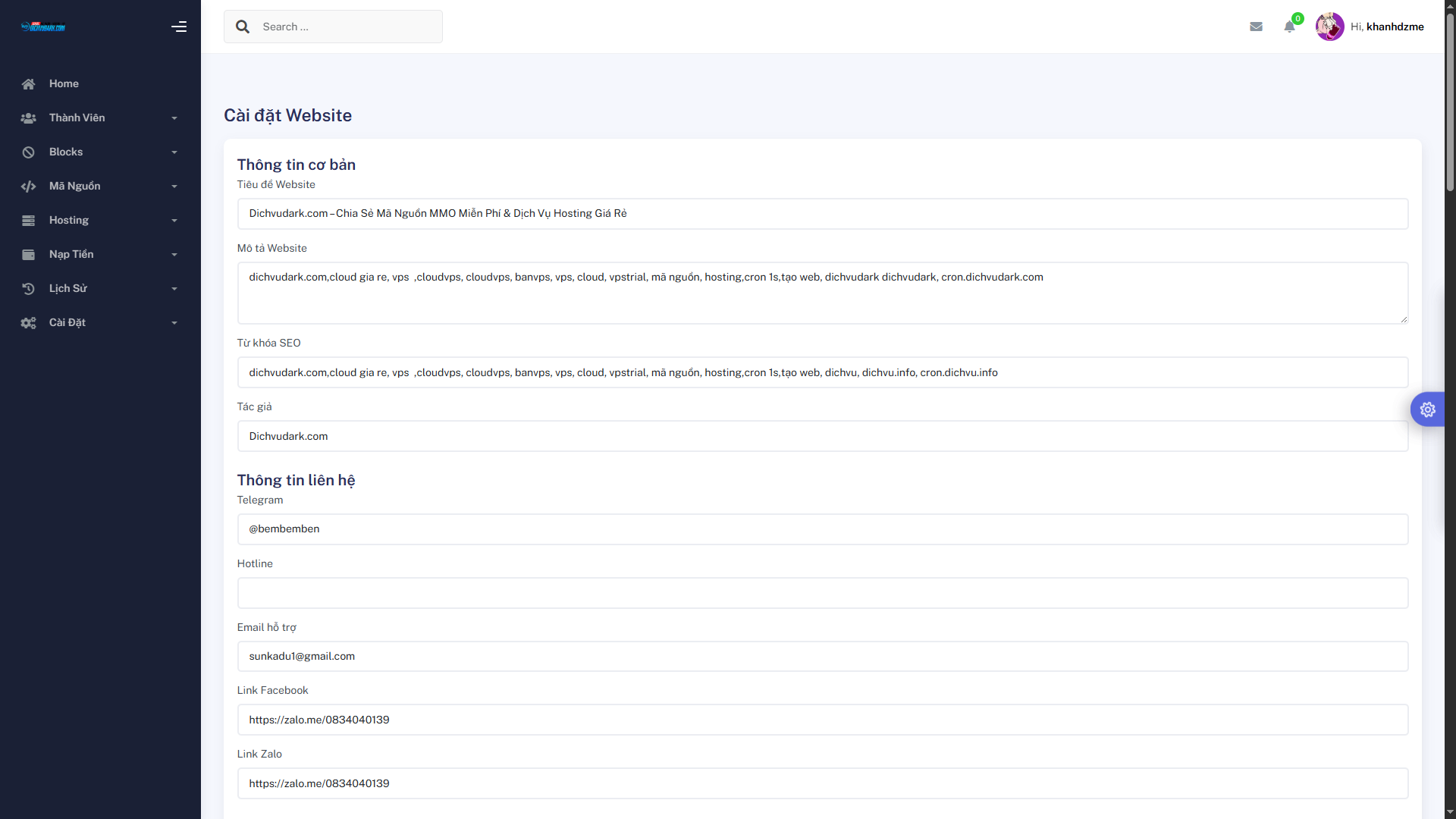Click the Hi, khanhdzme account link

1387,27
